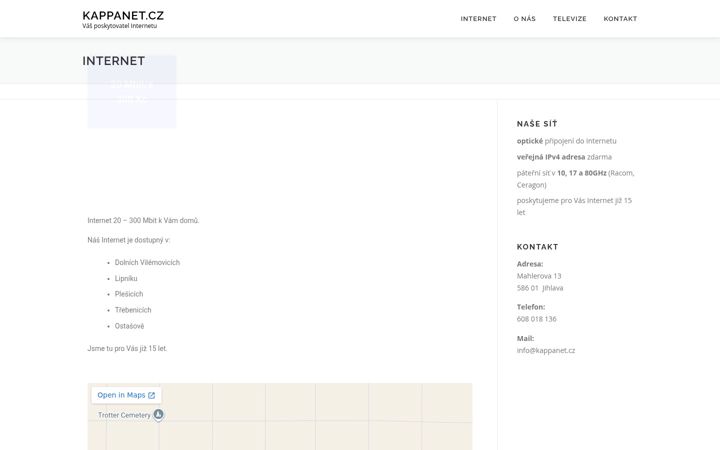
Task: Select the Trotter Cemetery map label
Action: click(124, 415)
